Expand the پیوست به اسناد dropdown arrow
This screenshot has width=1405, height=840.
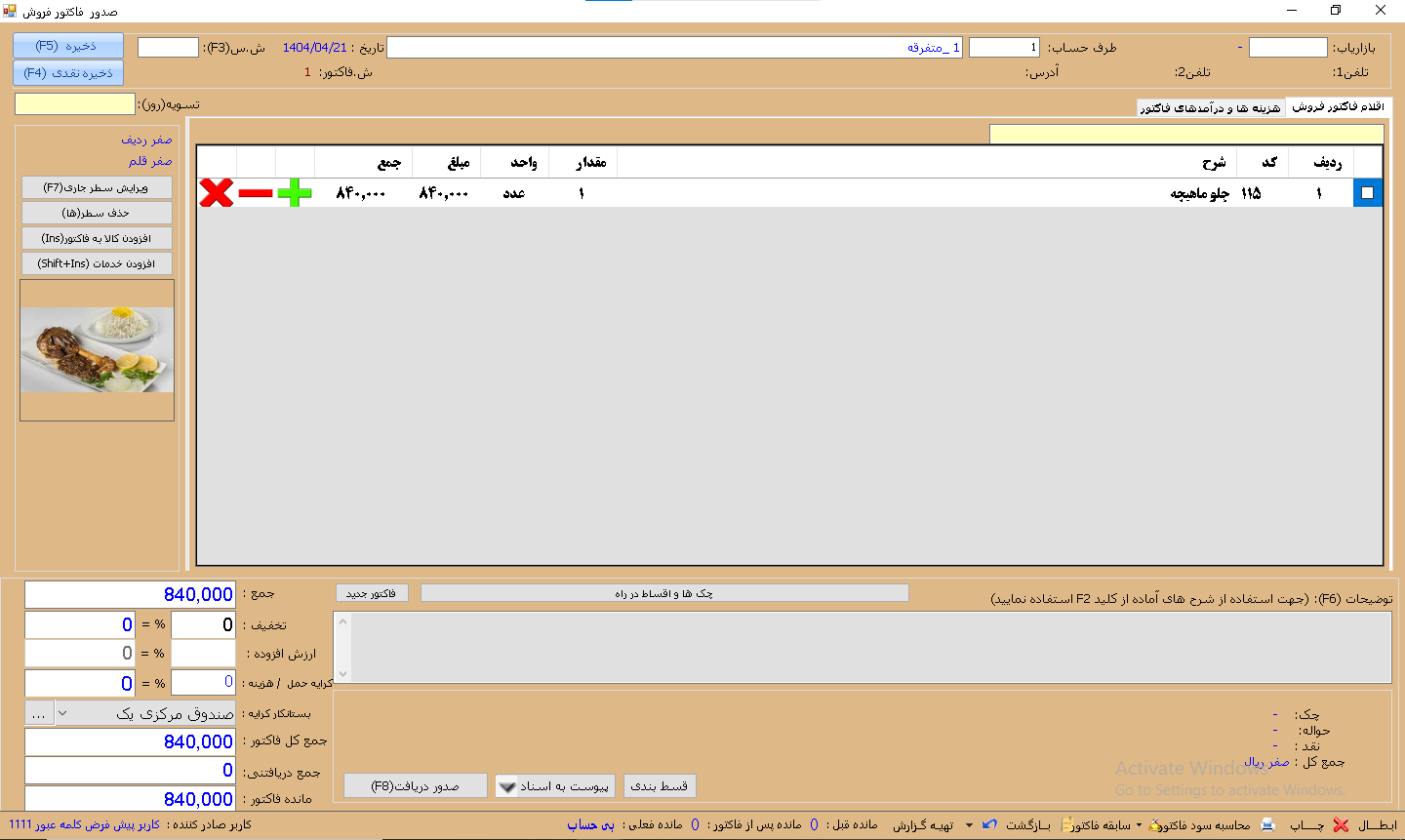click(x=507, y=786)
